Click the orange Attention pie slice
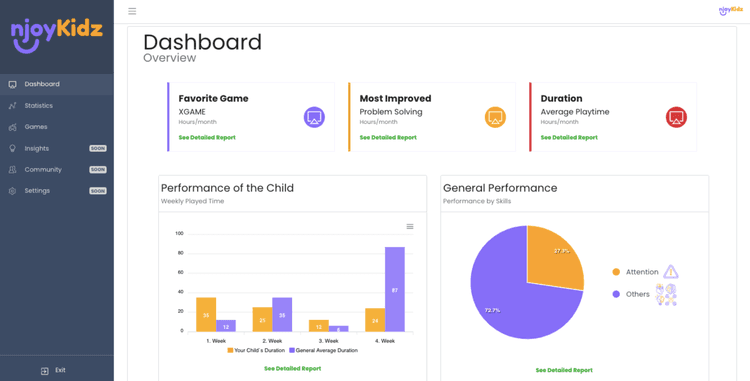 pyautogui.click(x=555, y=258)
